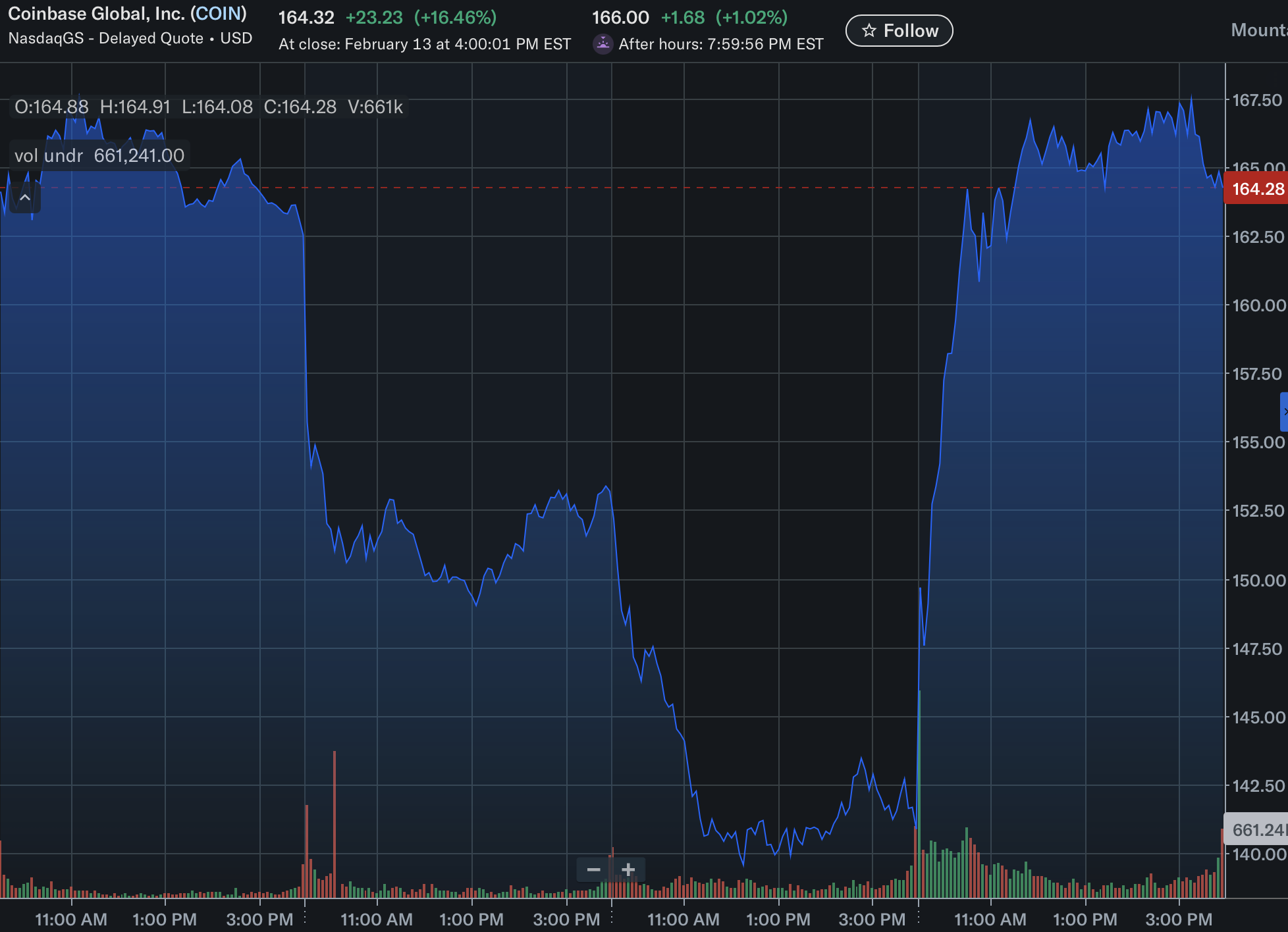Open the Mountain chart type dropdown
Viewport: 1288px width, 932px height.
pyautogui.click(x=1258, y=30)
